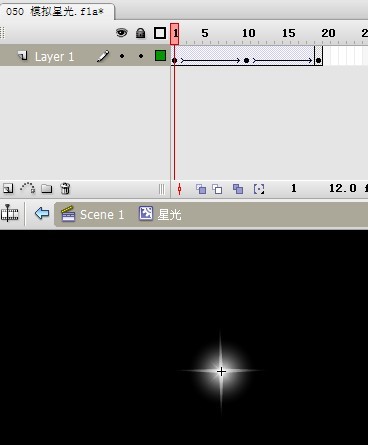Toggle show all layers as outlines
The width and height of the screenshot is (368, 445).
click(160, 33)
